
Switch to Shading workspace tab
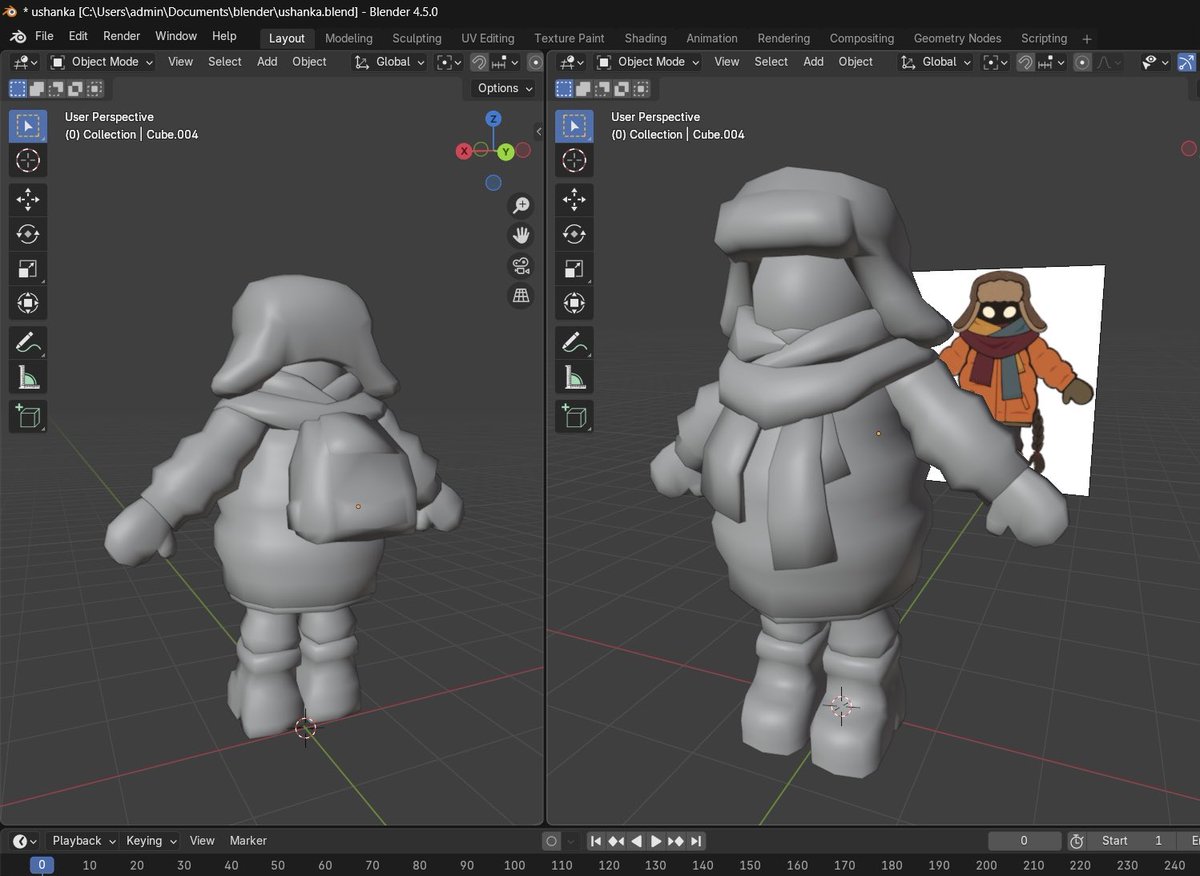(x=646, y=38)
